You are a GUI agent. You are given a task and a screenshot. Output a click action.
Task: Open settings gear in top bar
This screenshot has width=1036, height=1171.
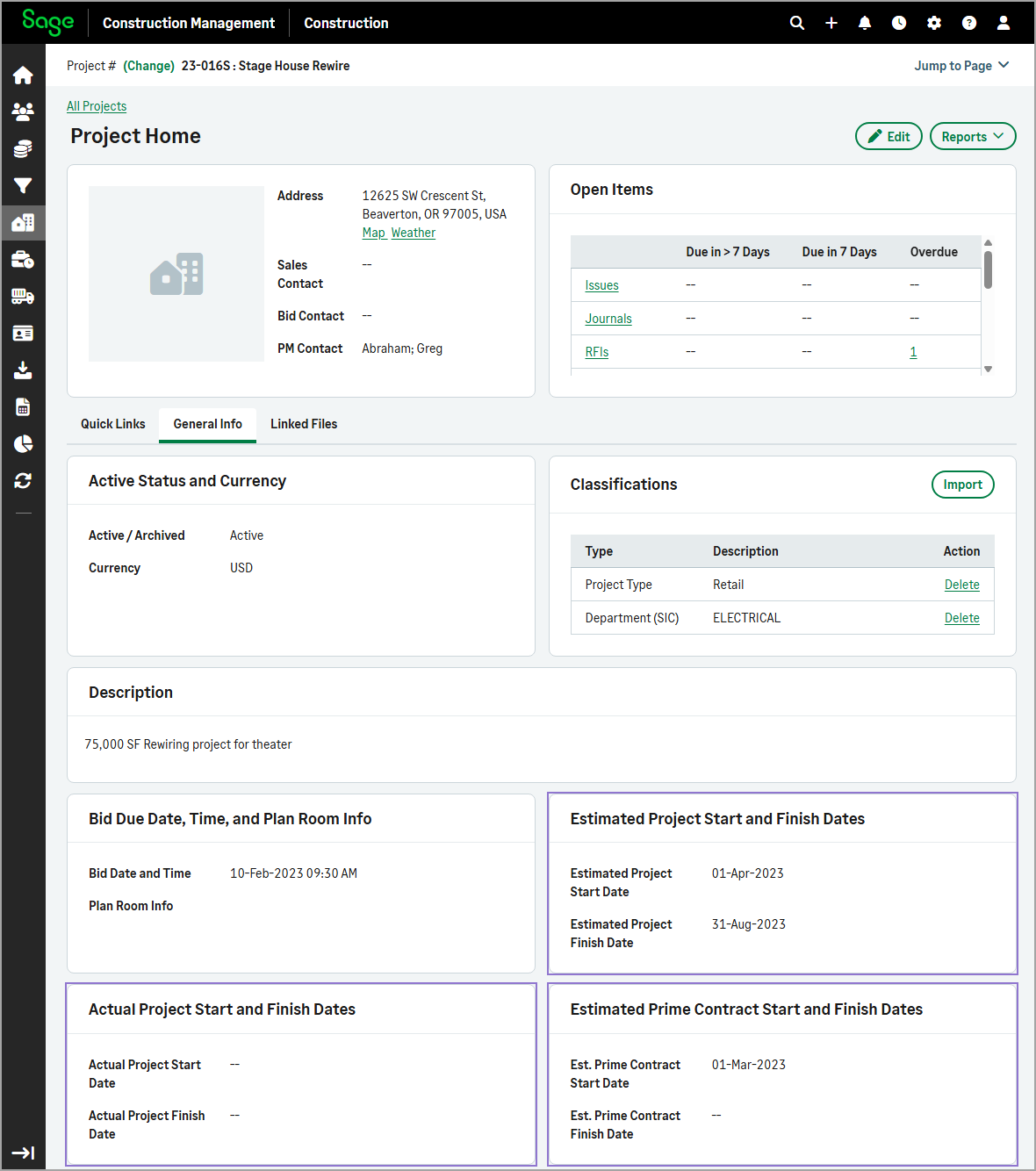click(934, 23)
